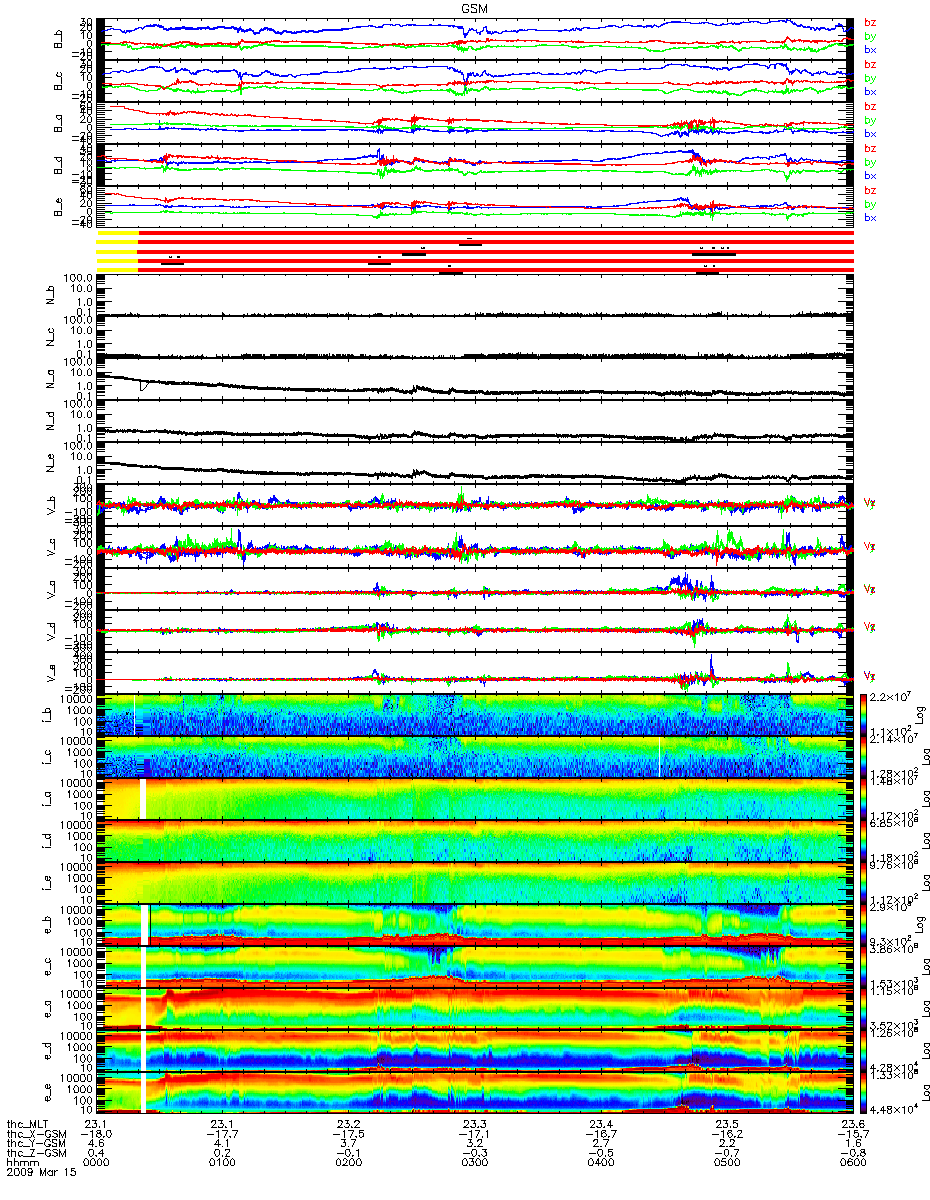930x1200 pixels.
Task: Click the velocity legend beside V_e panel
Action: (x=870, y=675)
